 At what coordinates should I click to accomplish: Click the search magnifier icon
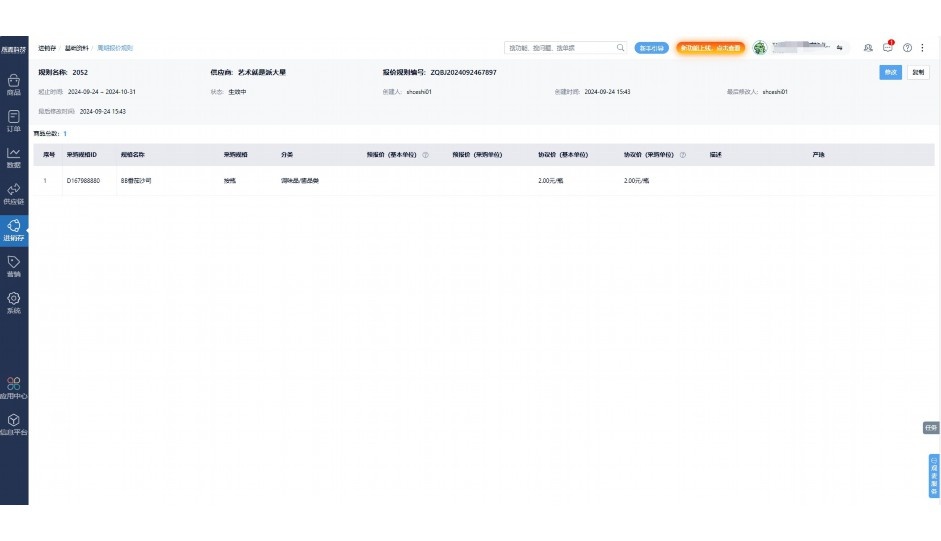[620, 48]
